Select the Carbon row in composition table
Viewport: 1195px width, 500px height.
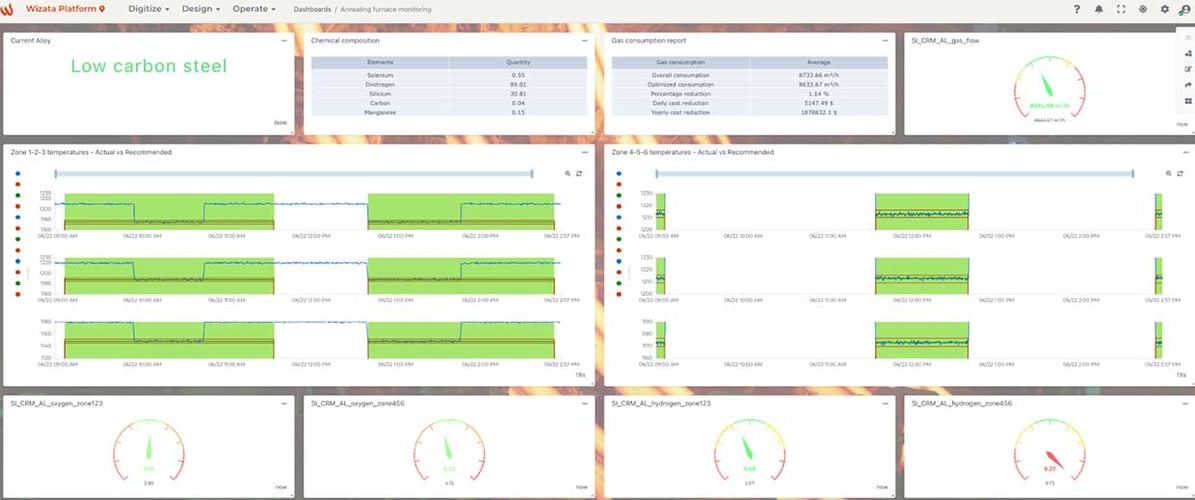coord(449,103)
